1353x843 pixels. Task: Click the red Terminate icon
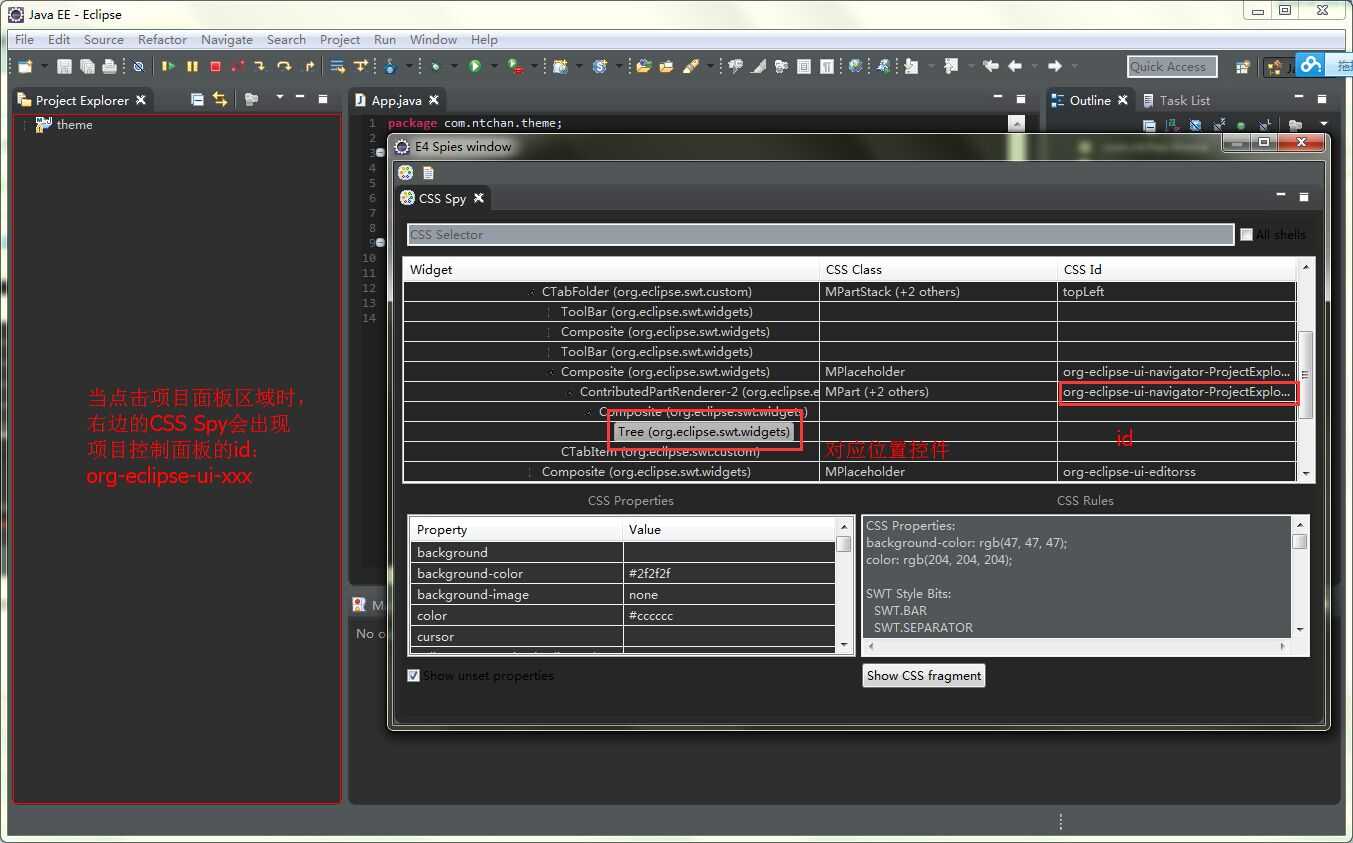pyautogui.click(x=215, y=66)
